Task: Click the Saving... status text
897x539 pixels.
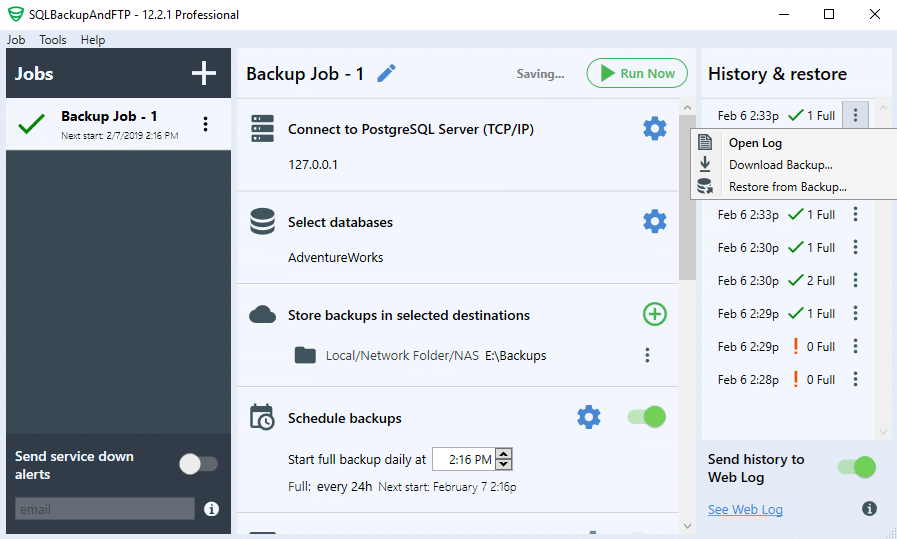Action: click(540, 74)
